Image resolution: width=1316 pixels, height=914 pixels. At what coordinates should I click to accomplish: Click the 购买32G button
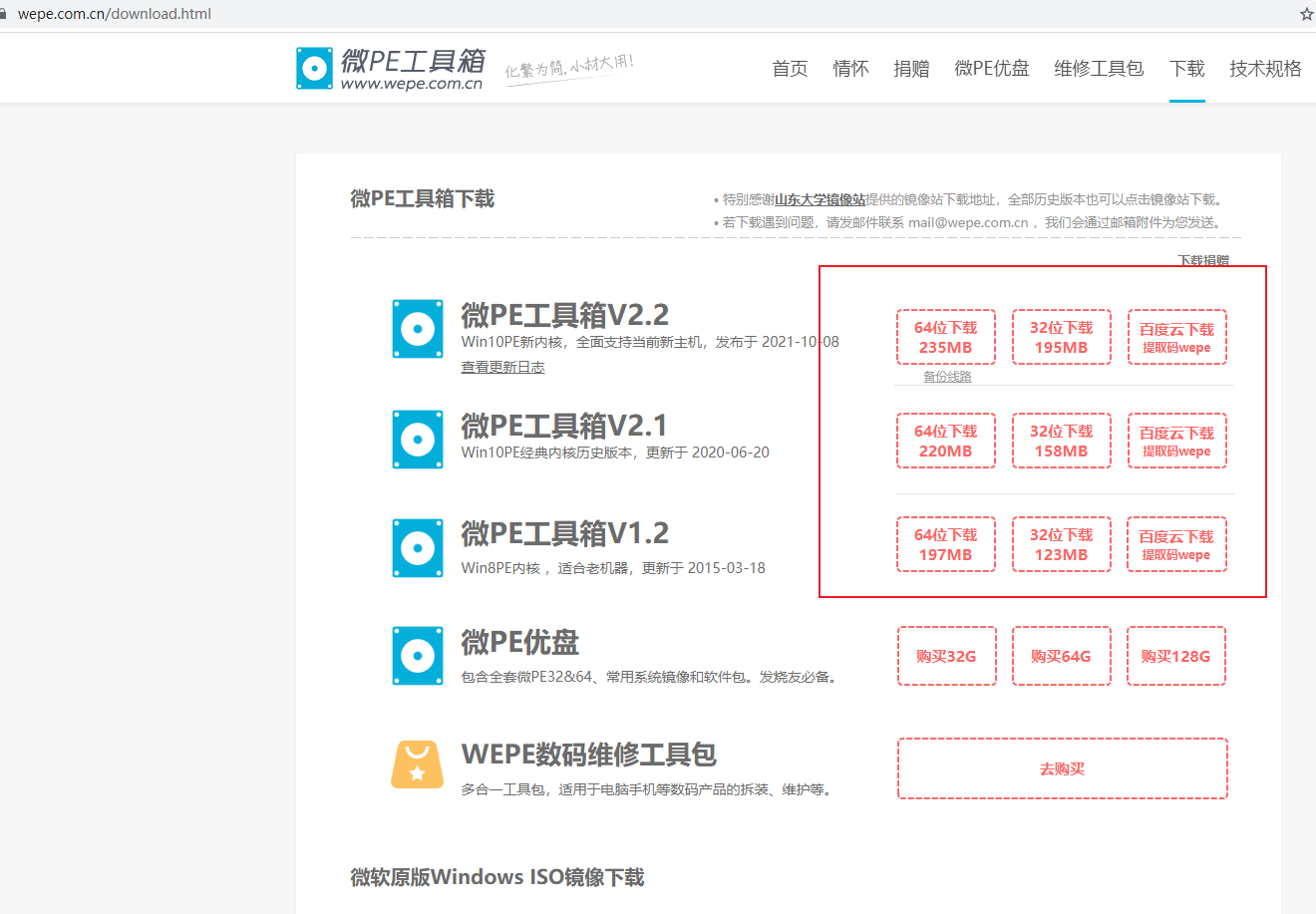click(946, 656)
